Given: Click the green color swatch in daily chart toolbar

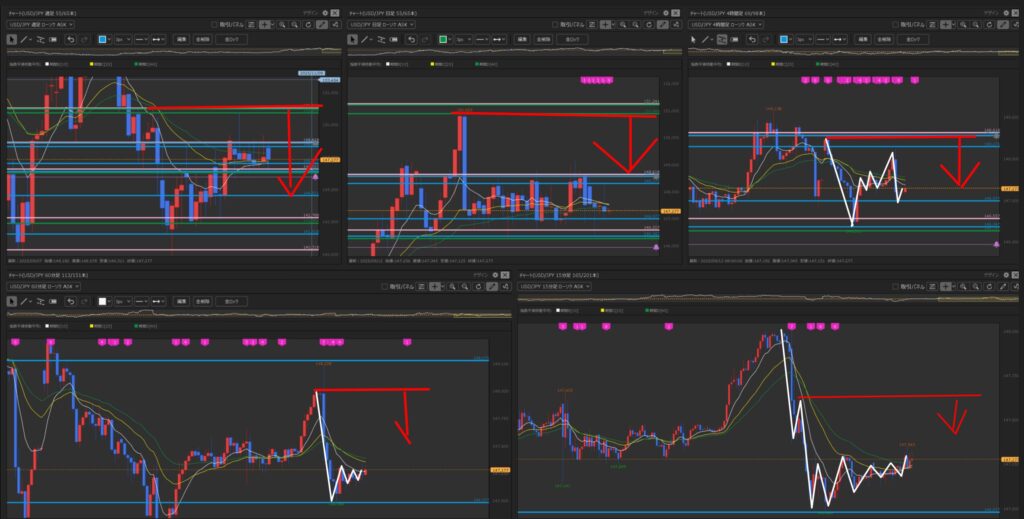Looking at the screenshot, I should tap(443, 39).
